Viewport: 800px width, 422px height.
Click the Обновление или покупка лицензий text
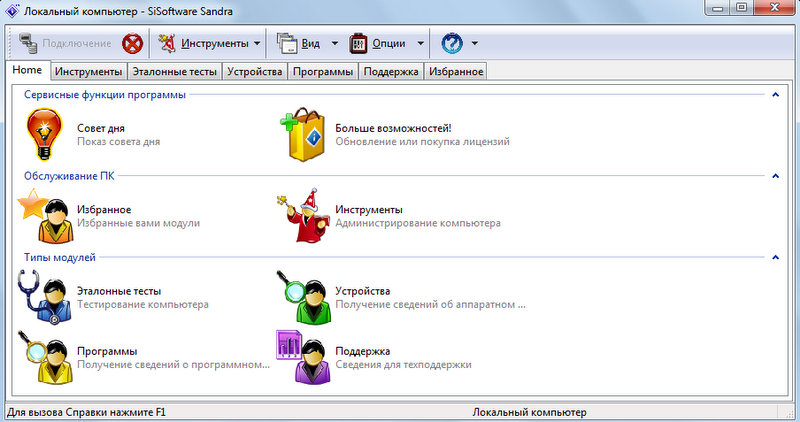click(x=422, y=142)
